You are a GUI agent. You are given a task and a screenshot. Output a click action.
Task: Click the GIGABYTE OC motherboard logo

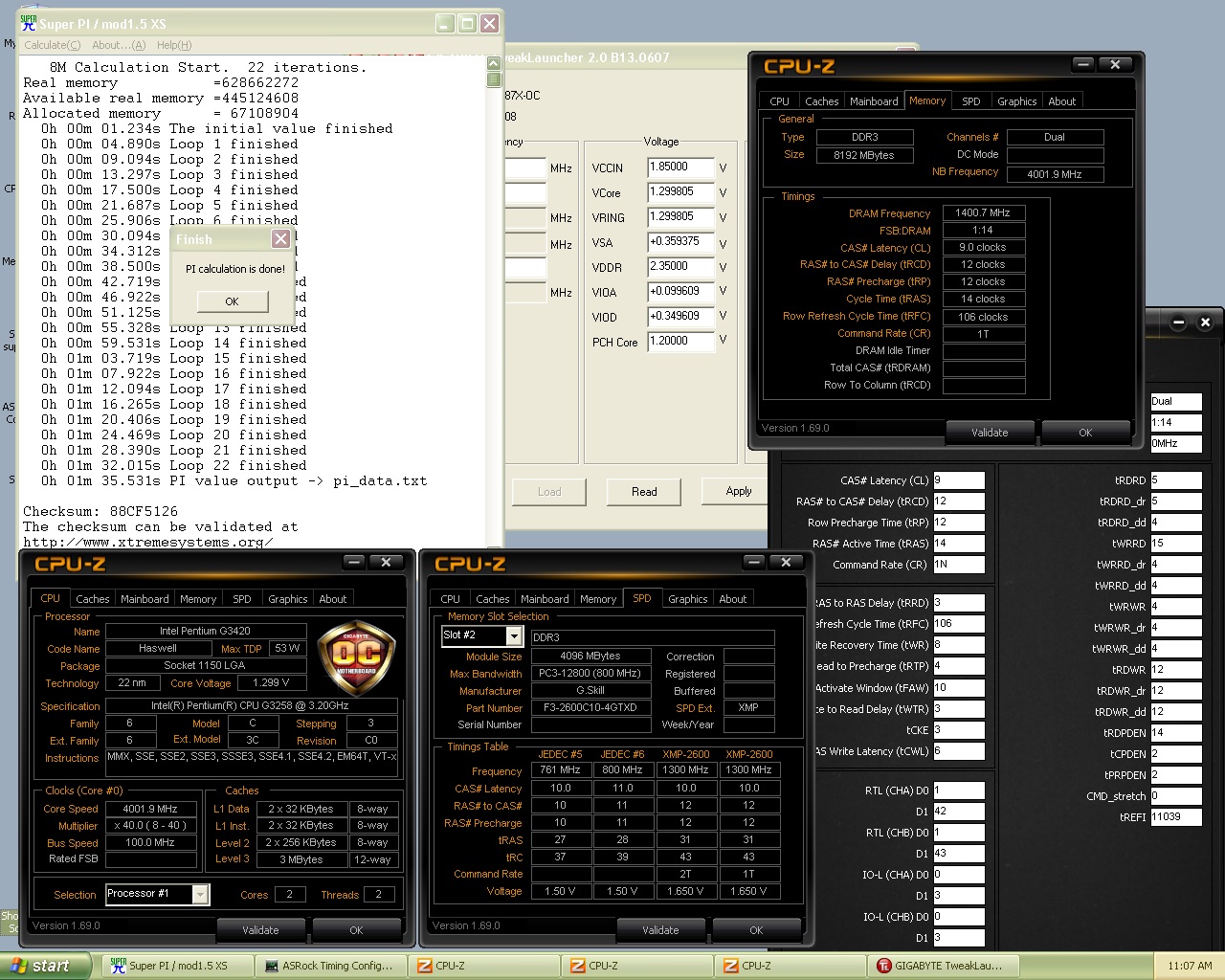coord(356,656)
